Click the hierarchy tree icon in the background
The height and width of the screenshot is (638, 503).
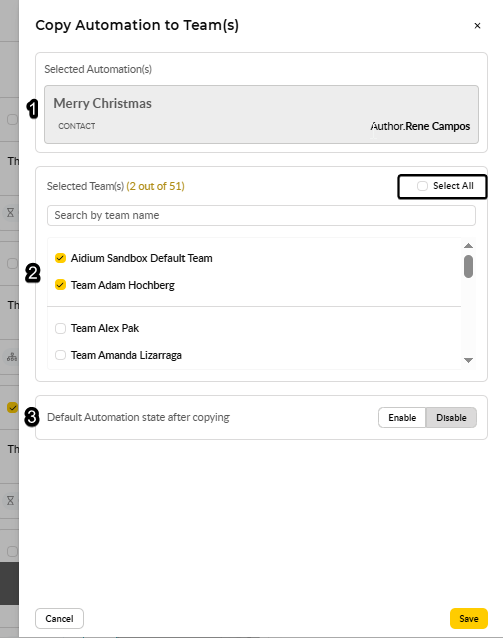[x=12, y=357]
